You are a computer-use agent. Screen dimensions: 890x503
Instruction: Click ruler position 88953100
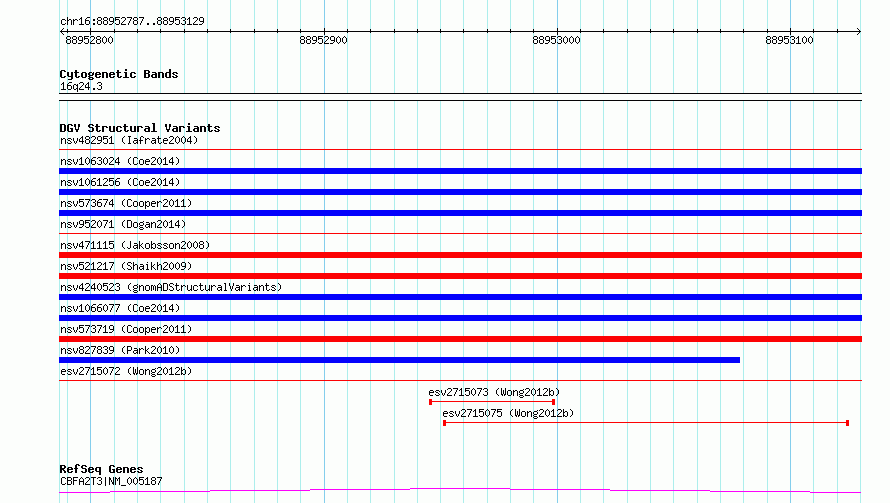tap(789, 40)
